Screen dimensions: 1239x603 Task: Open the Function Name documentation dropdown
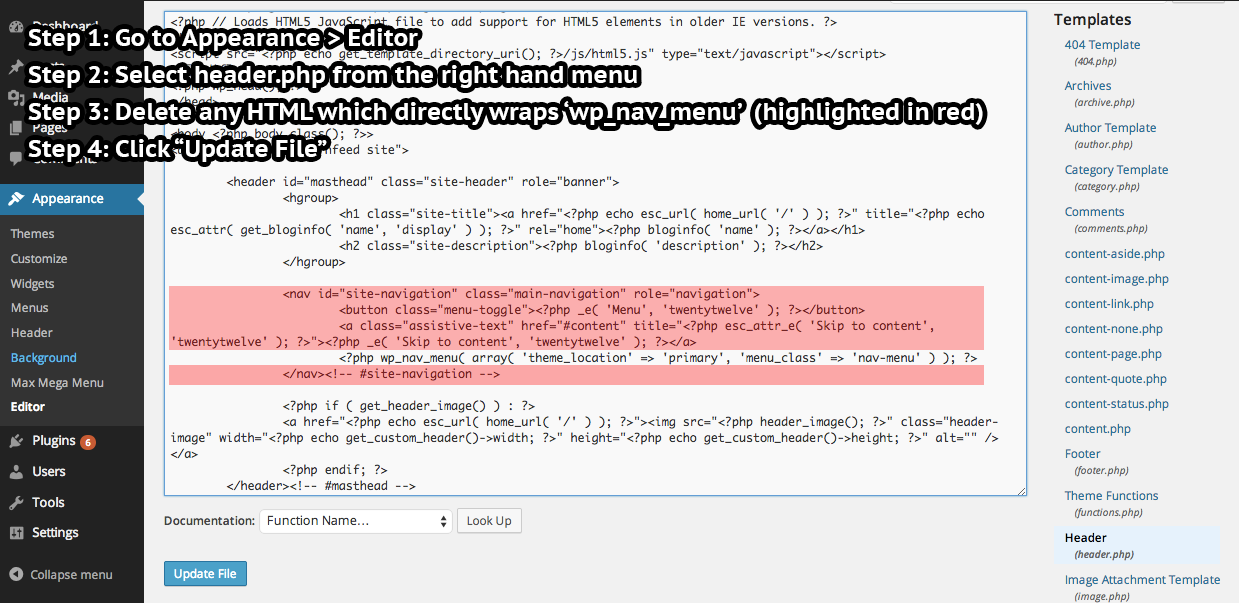click(356, 521)
